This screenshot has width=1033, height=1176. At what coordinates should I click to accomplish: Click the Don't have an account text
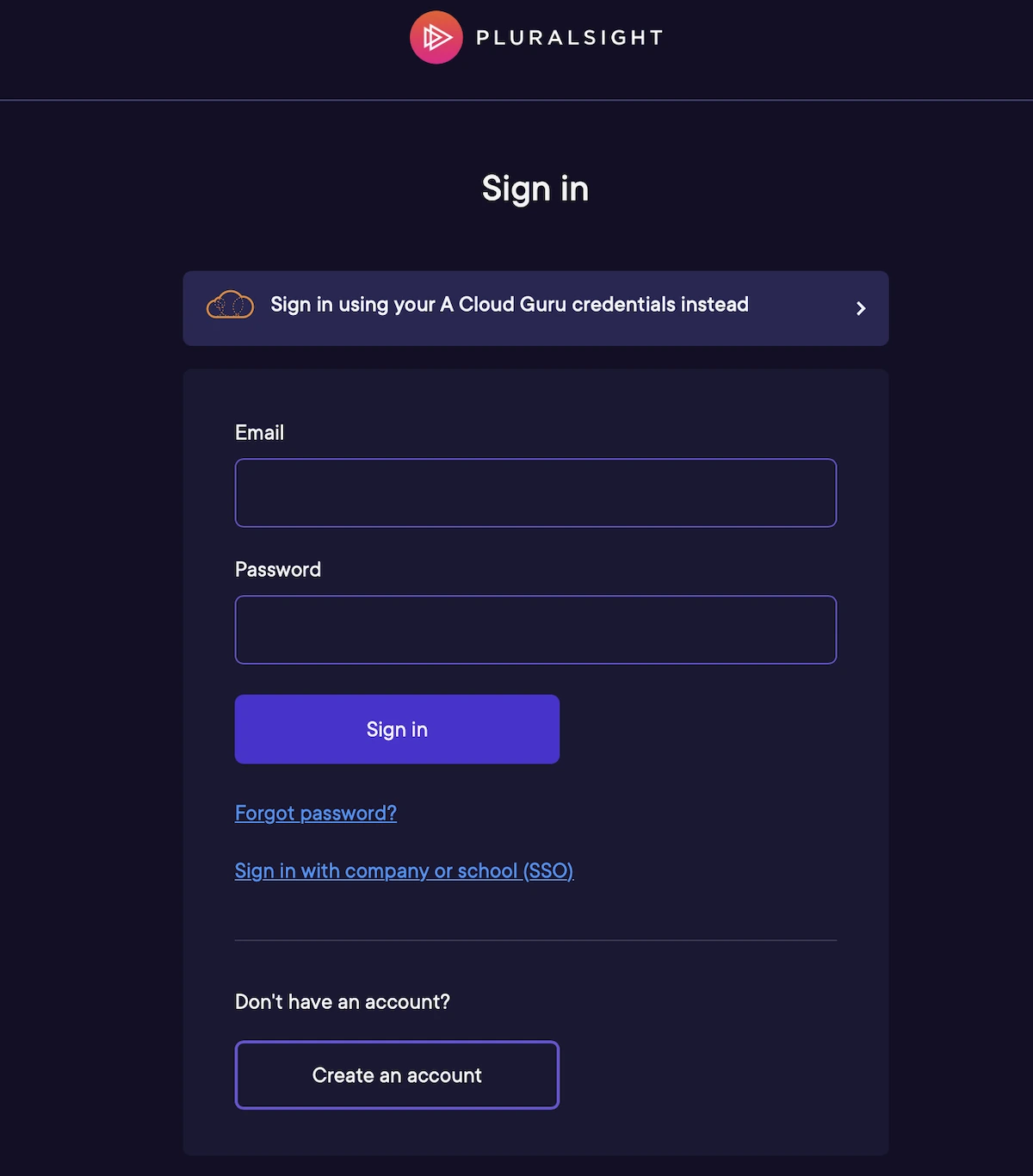click(342, 1001)
